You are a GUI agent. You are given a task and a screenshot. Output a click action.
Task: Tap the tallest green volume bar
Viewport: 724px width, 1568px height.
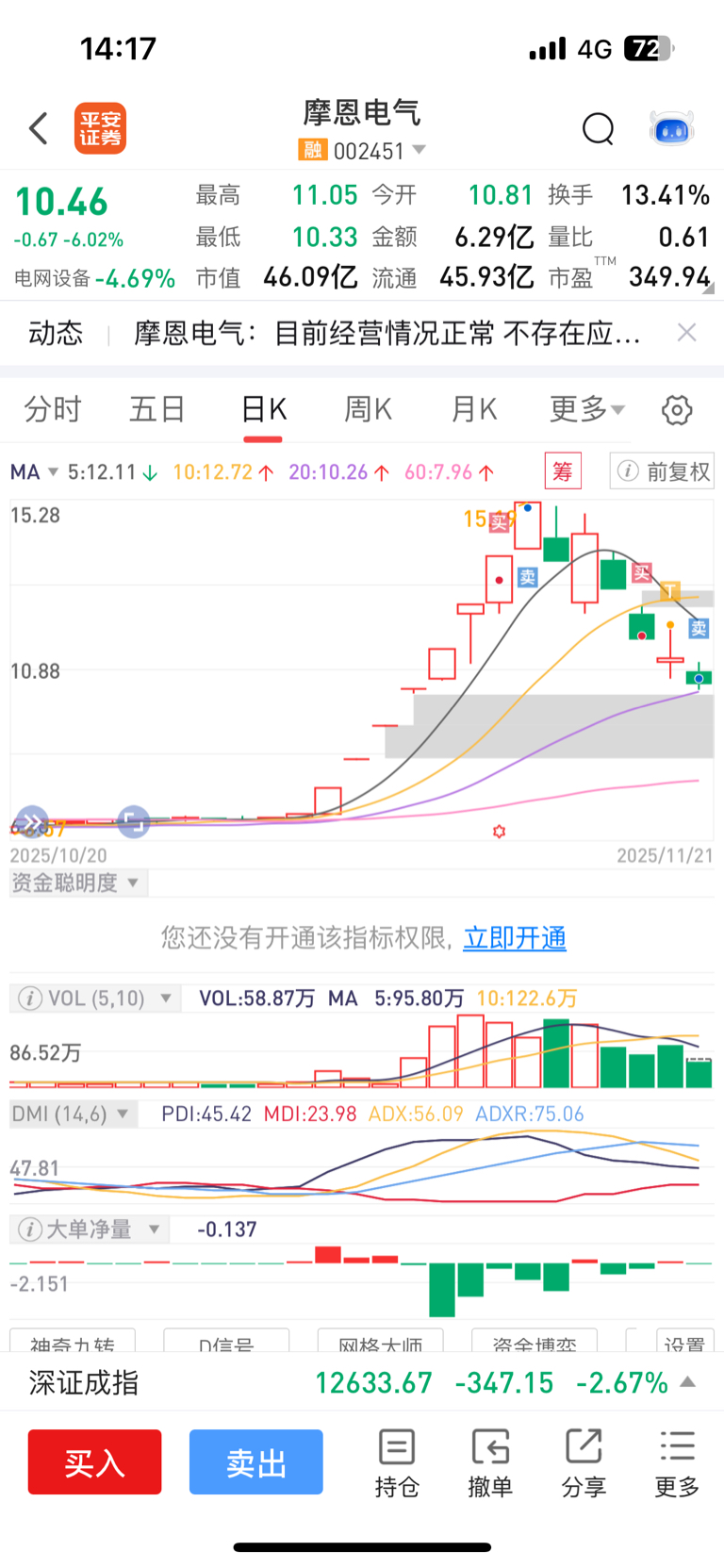click(x=556, y=1054)
